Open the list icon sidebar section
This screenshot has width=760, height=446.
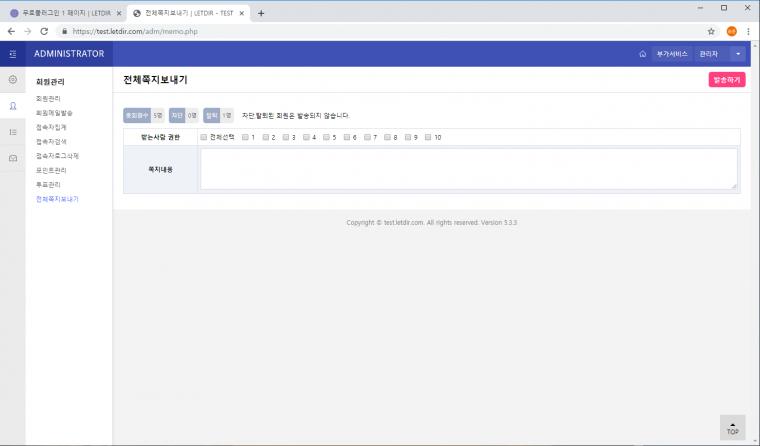point(13,132)
